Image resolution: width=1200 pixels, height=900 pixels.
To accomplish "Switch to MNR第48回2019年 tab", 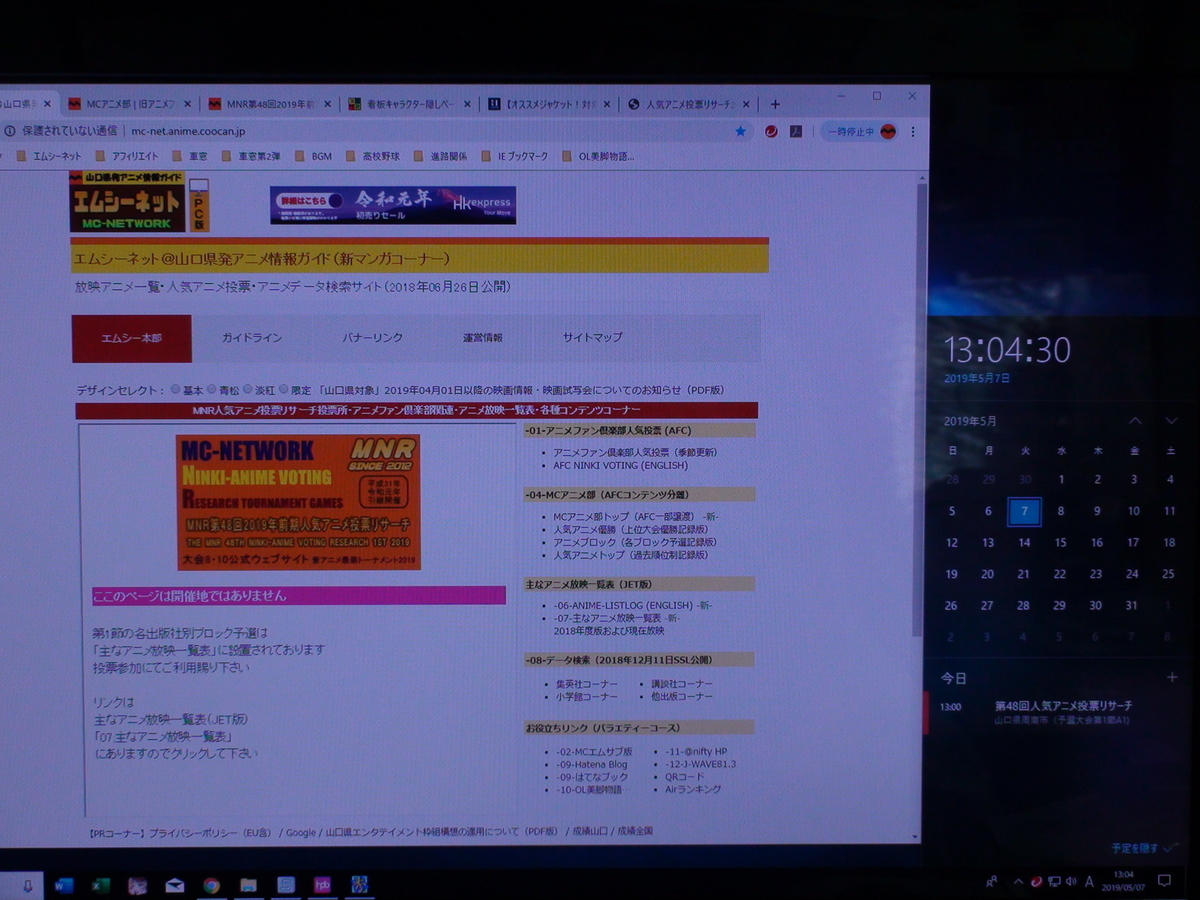I will pyautogui.click(x=270, y=104).
